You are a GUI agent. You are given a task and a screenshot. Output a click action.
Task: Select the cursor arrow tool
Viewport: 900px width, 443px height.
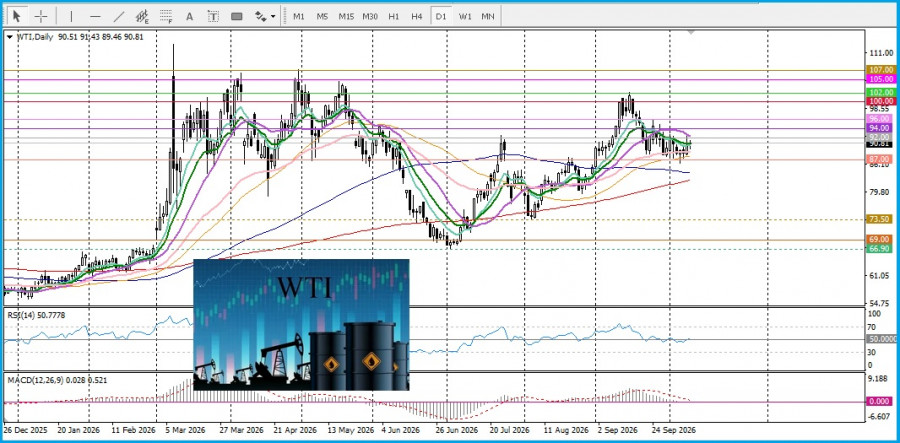[x=17, y=16]
